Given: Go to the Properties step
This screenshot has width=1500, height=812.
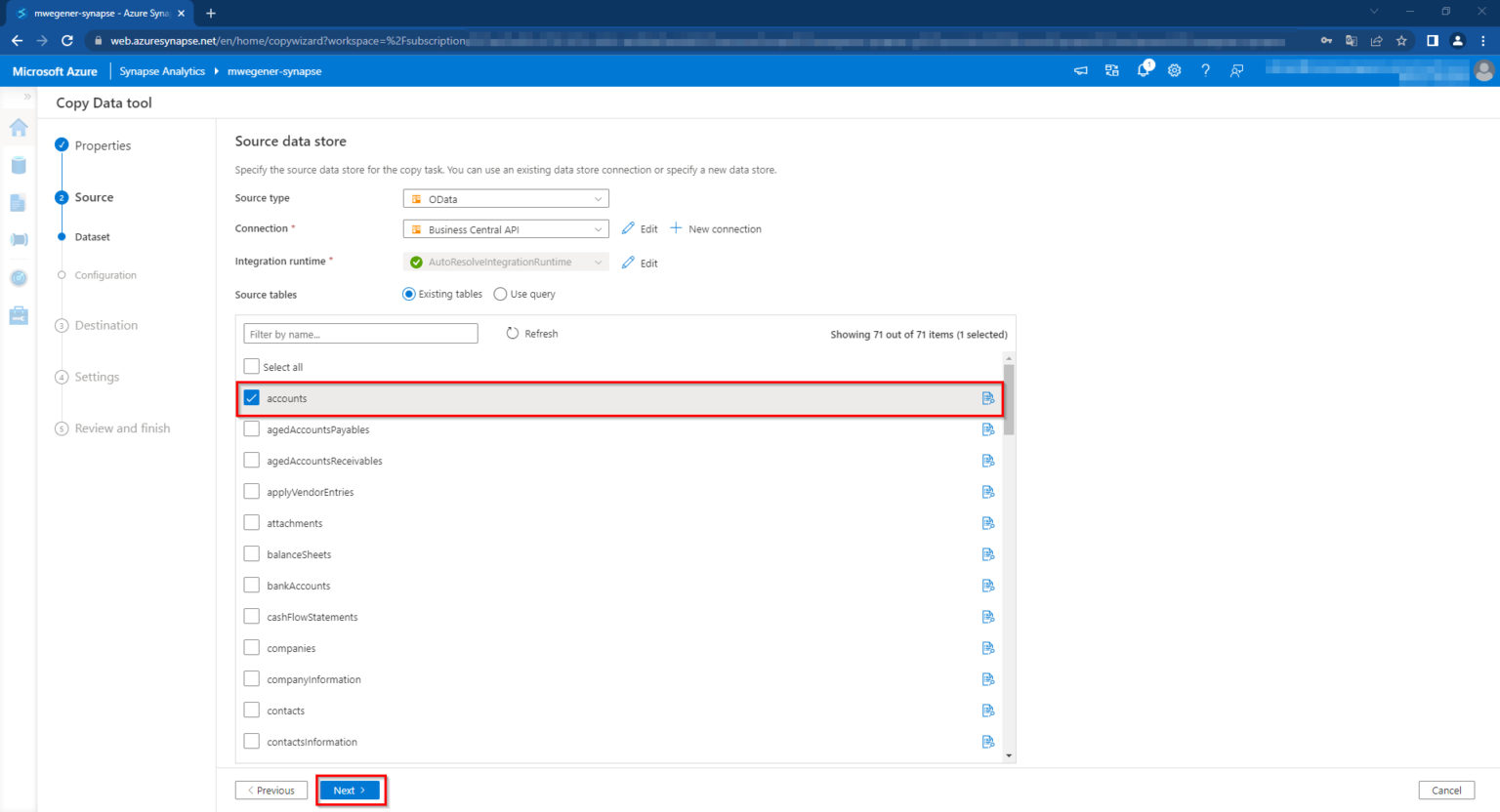Looking at the screenshot, I should (103, 144).
